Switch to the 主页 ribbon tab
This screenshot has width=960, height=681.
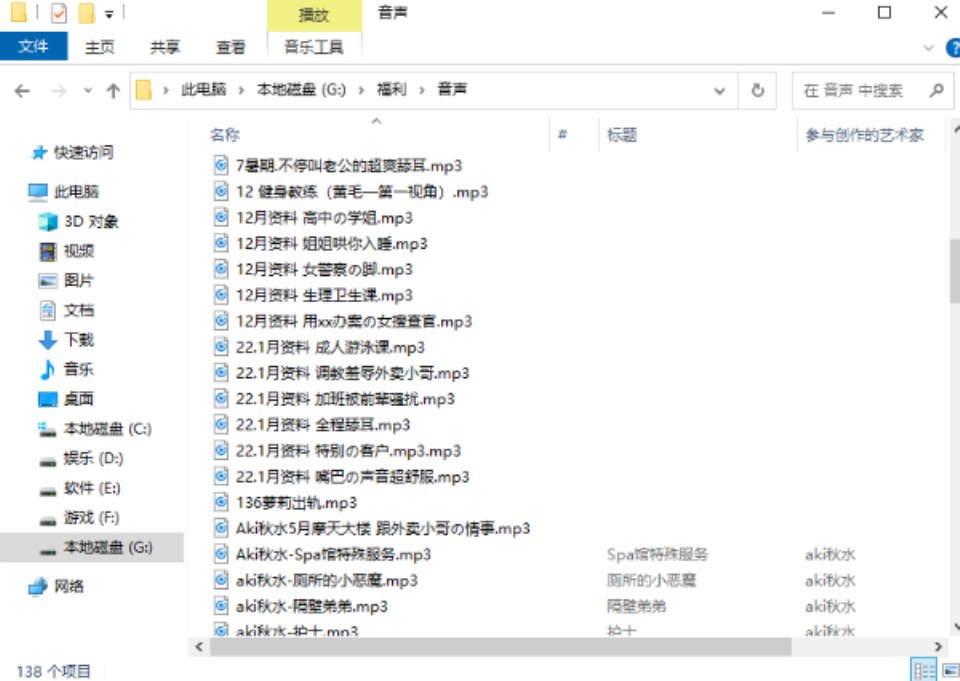[x=99, y=47]
